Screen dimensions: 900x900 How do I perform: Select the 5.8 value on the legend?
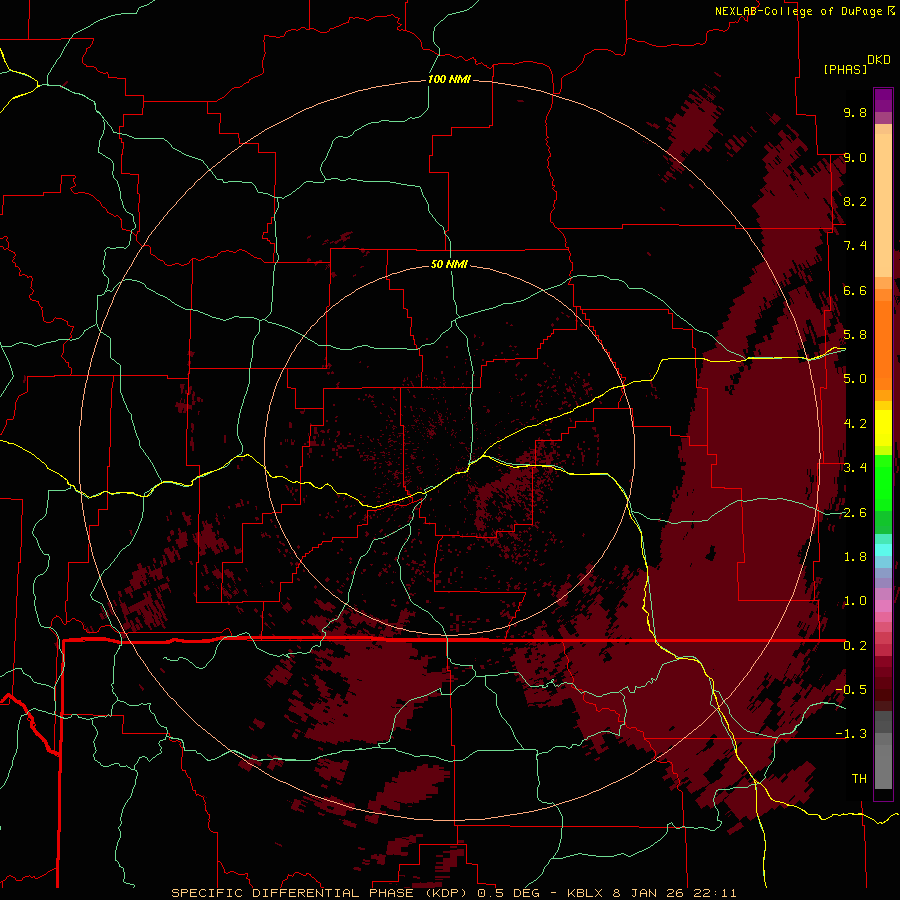(x=855, y=335)
